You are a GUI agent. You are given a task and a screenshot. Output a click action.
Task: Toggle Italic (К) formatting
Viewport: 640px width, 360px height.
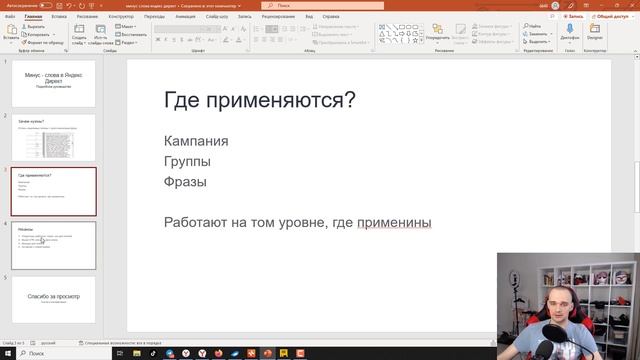click(166, 40)
